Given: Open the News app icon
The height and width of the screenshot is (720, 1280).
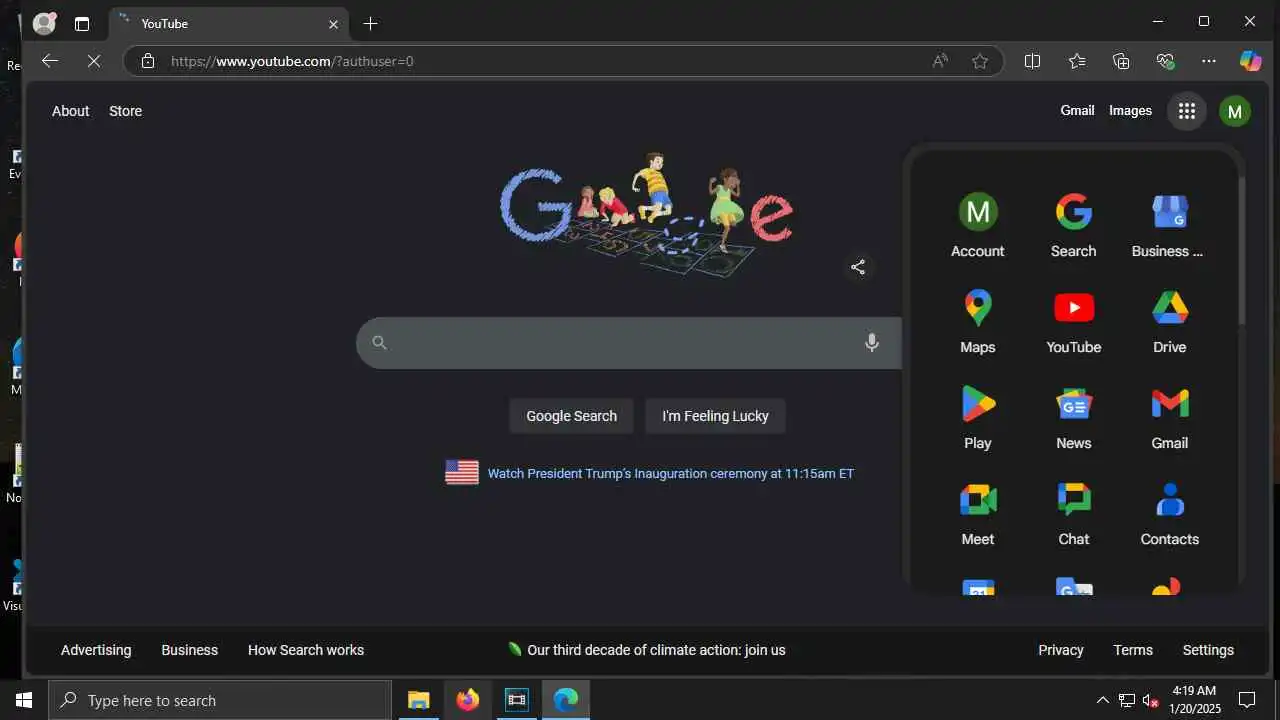Looking at the screenshot, I should 1073,419.
